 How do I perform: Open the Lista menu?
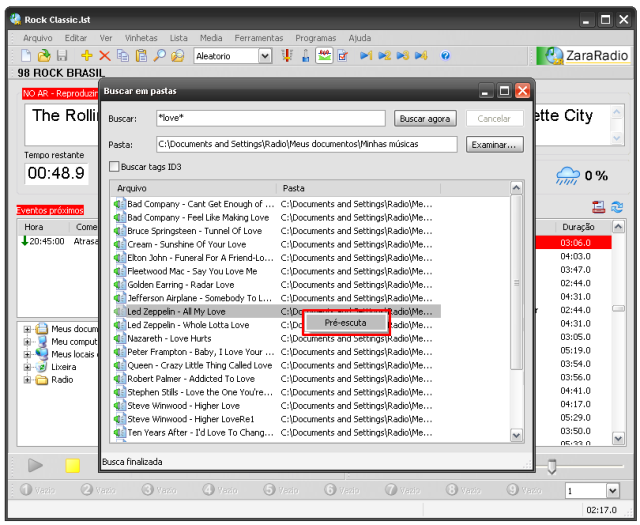pos(178,38)
